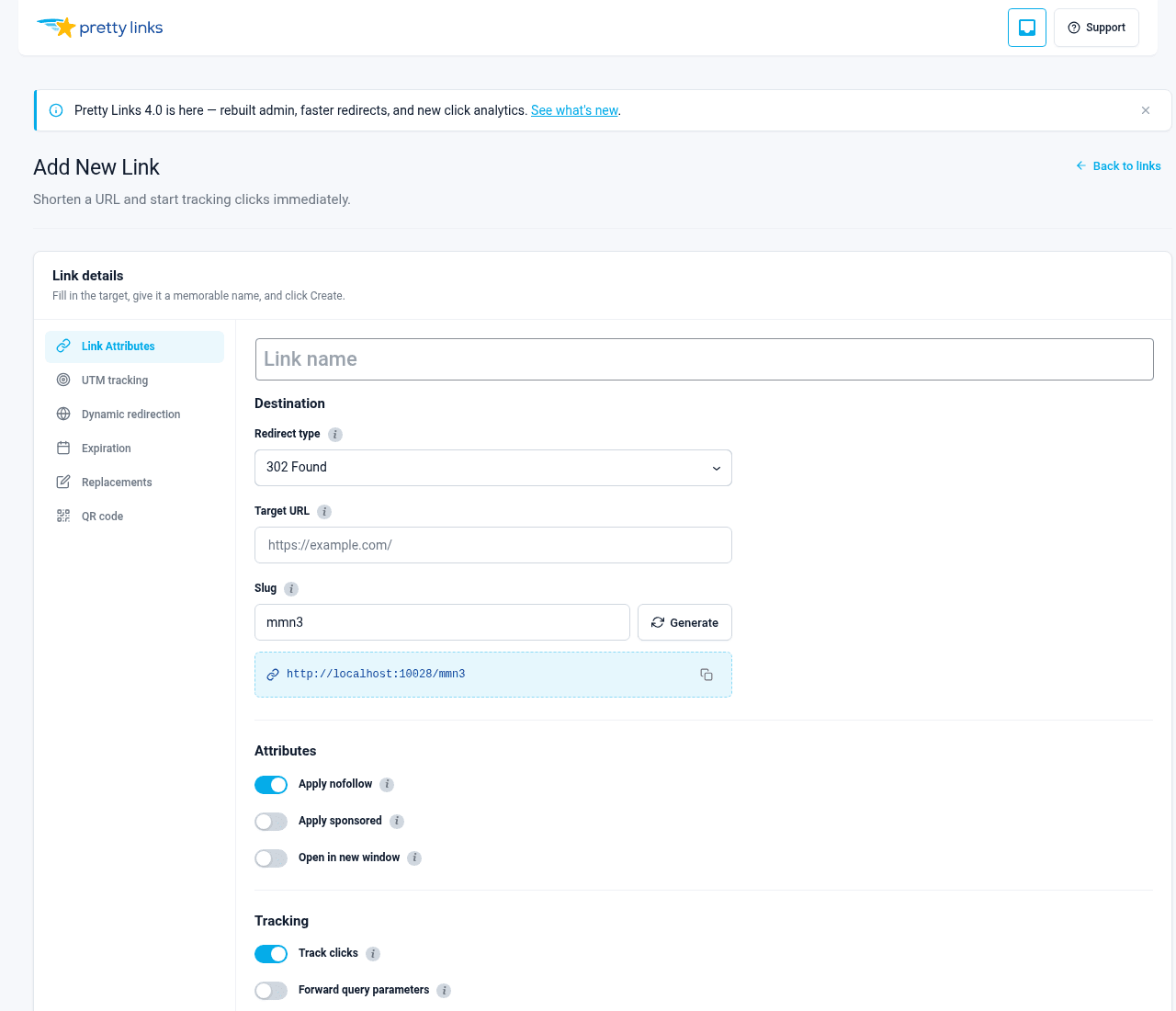Open the Dynamic redirection tab
The width and height of the screenshot is (1176, 1011).
point(134,415)
